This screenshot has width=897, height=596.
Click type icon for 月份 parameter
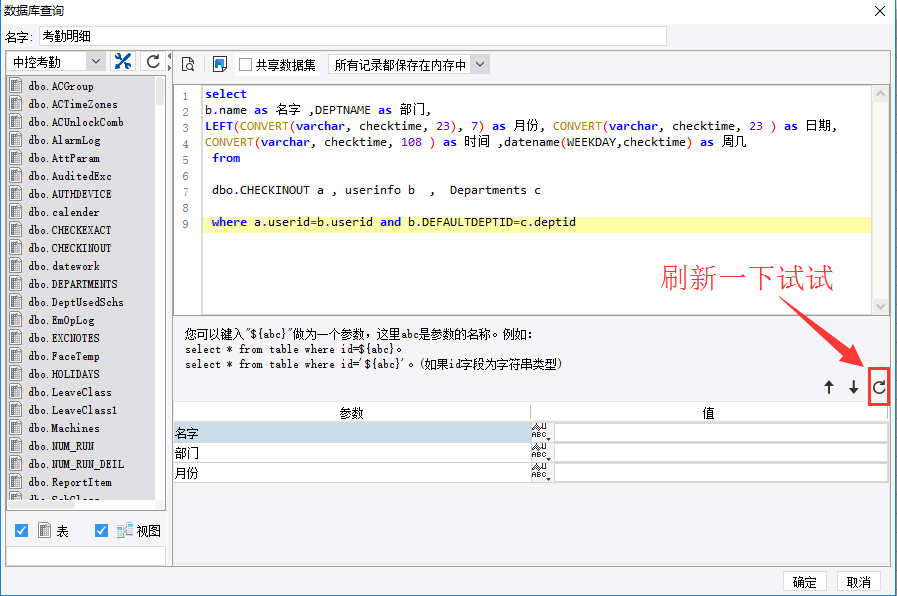coord(541,472)
